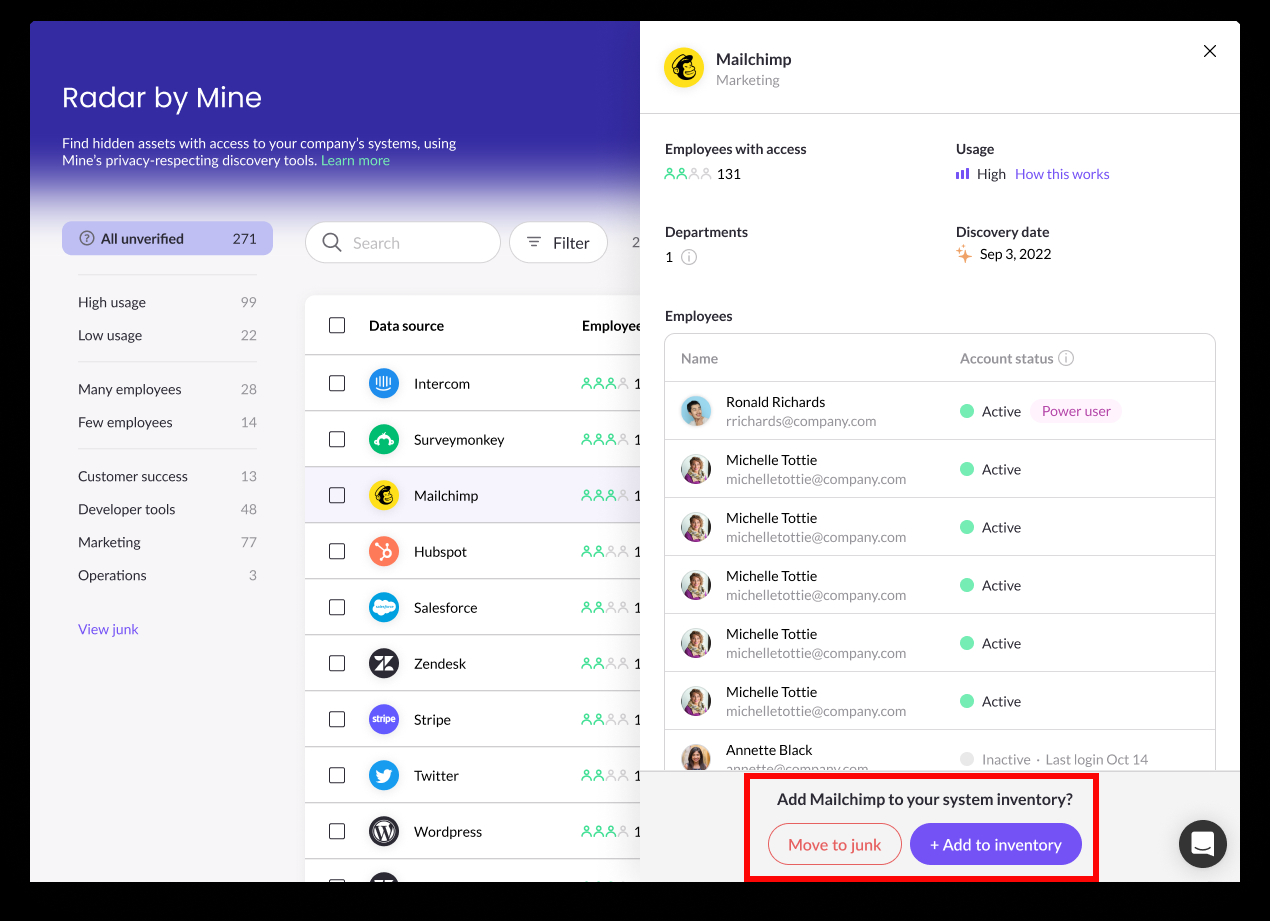Click the Twitter bird icon
1270x921 pixels.
(x=383, y=775)
